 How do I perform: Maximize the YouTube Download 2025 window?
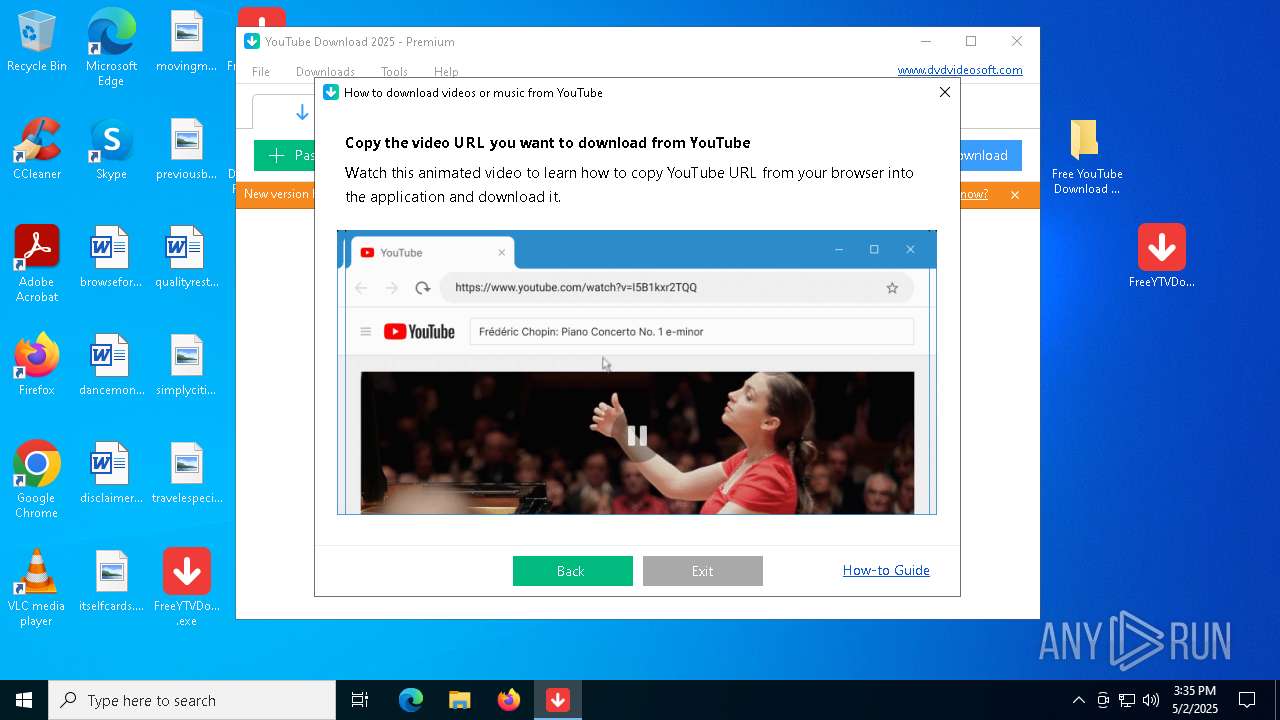(971, 41)
